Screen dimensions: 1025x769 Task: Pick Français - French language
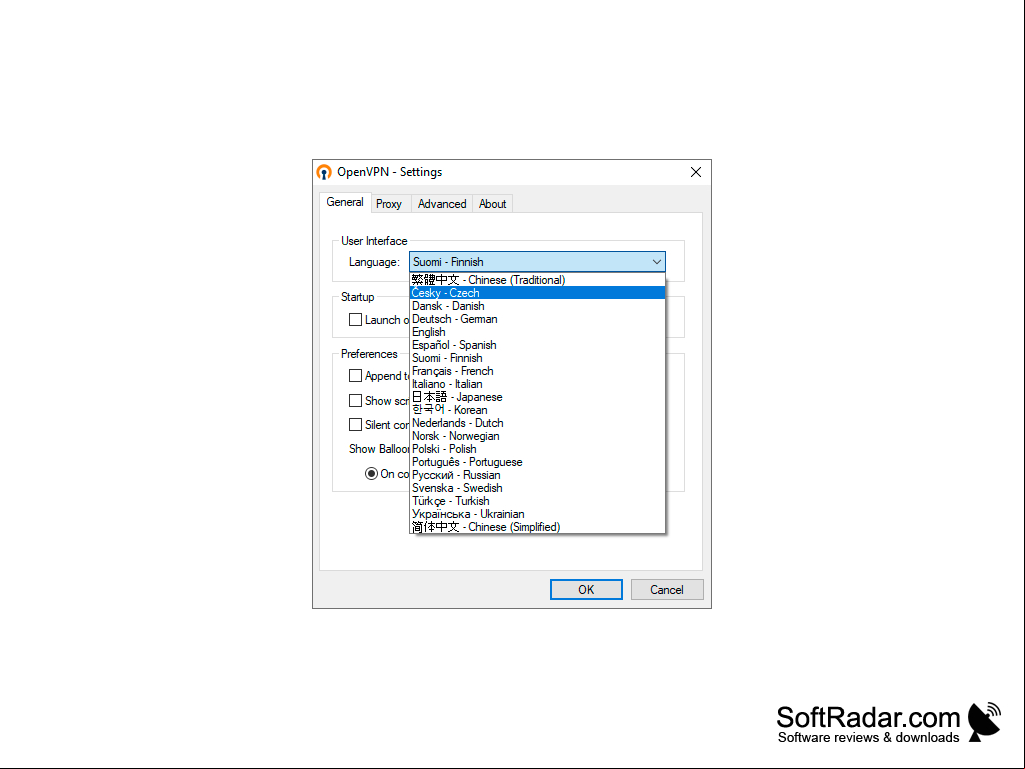click(x=537, y=371)
